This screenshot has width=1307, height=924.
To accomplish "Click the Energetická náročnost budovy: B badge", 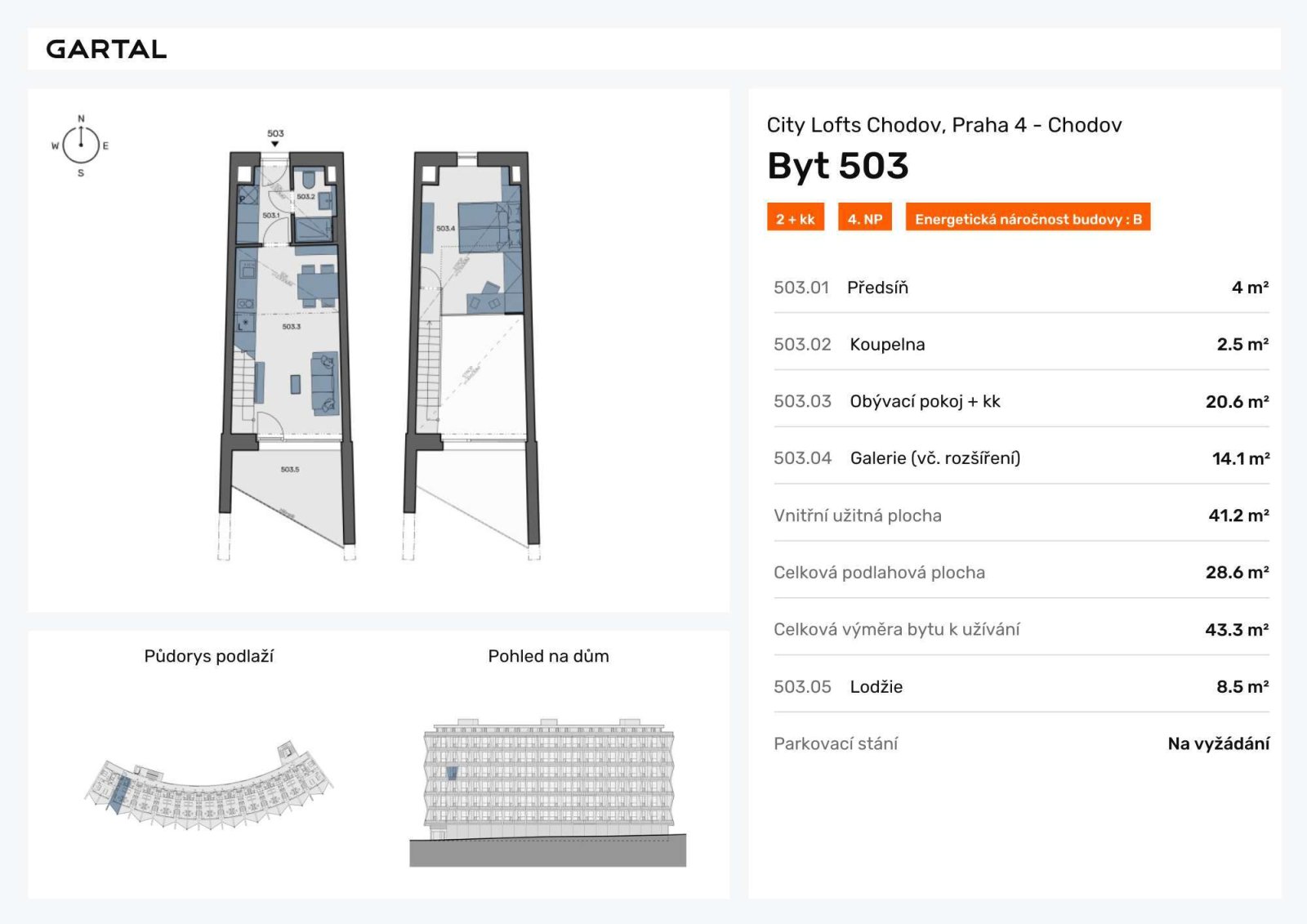I will coord(1028,218).
